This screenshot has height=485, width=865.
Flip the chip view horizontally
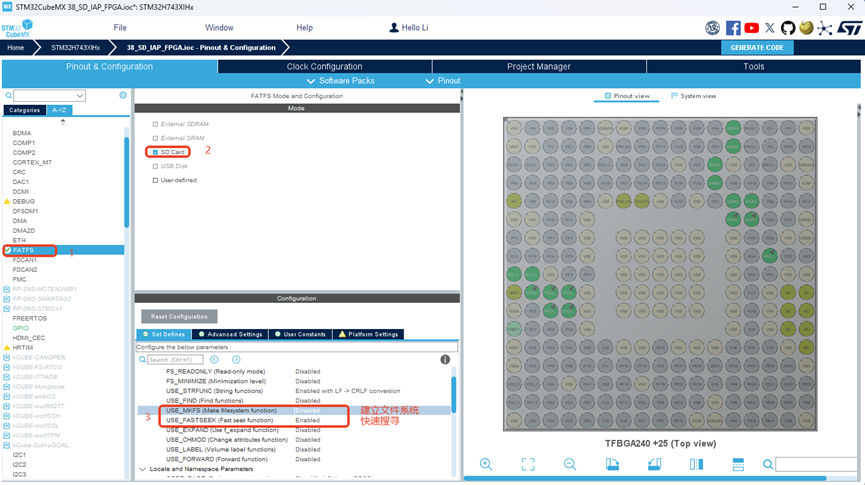[696, 464]
